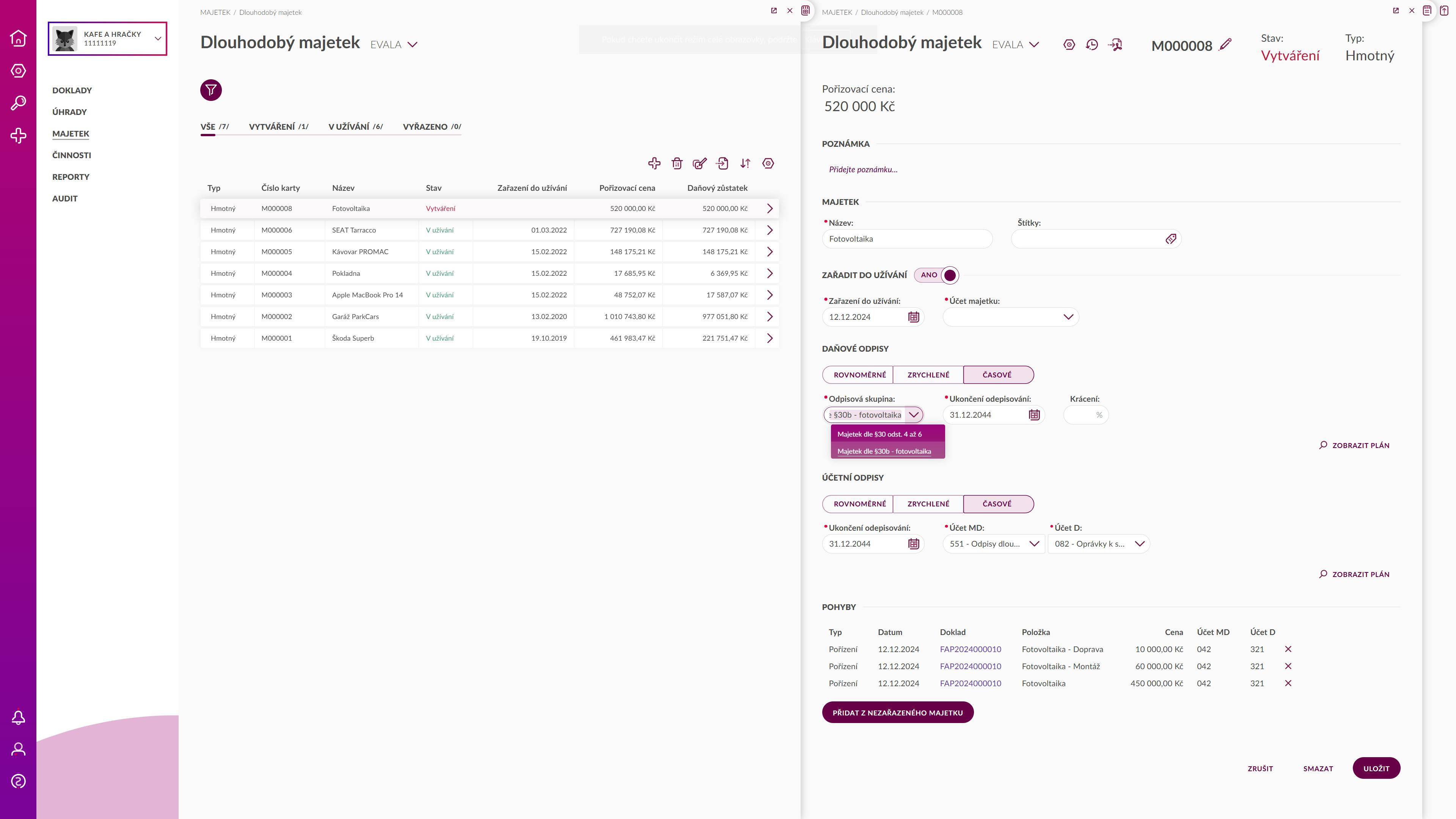The image size is (1456, 819).
Task: Switch to VYŘAZENO /0/ tab
Action: click(x=432, y=127)
